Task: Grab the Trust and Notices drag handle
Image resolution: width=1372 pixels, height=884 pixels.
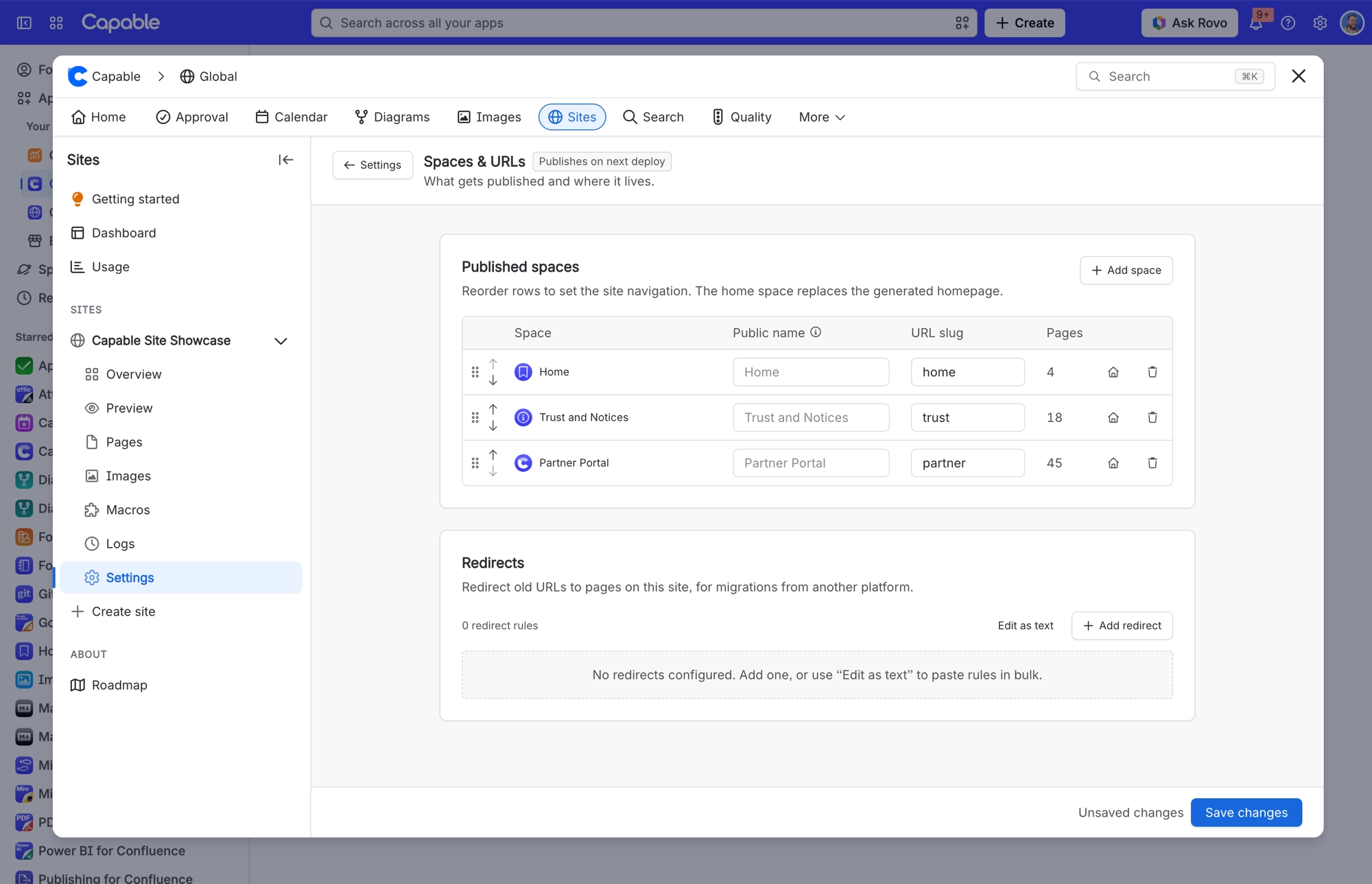Action: coord(475,417)
